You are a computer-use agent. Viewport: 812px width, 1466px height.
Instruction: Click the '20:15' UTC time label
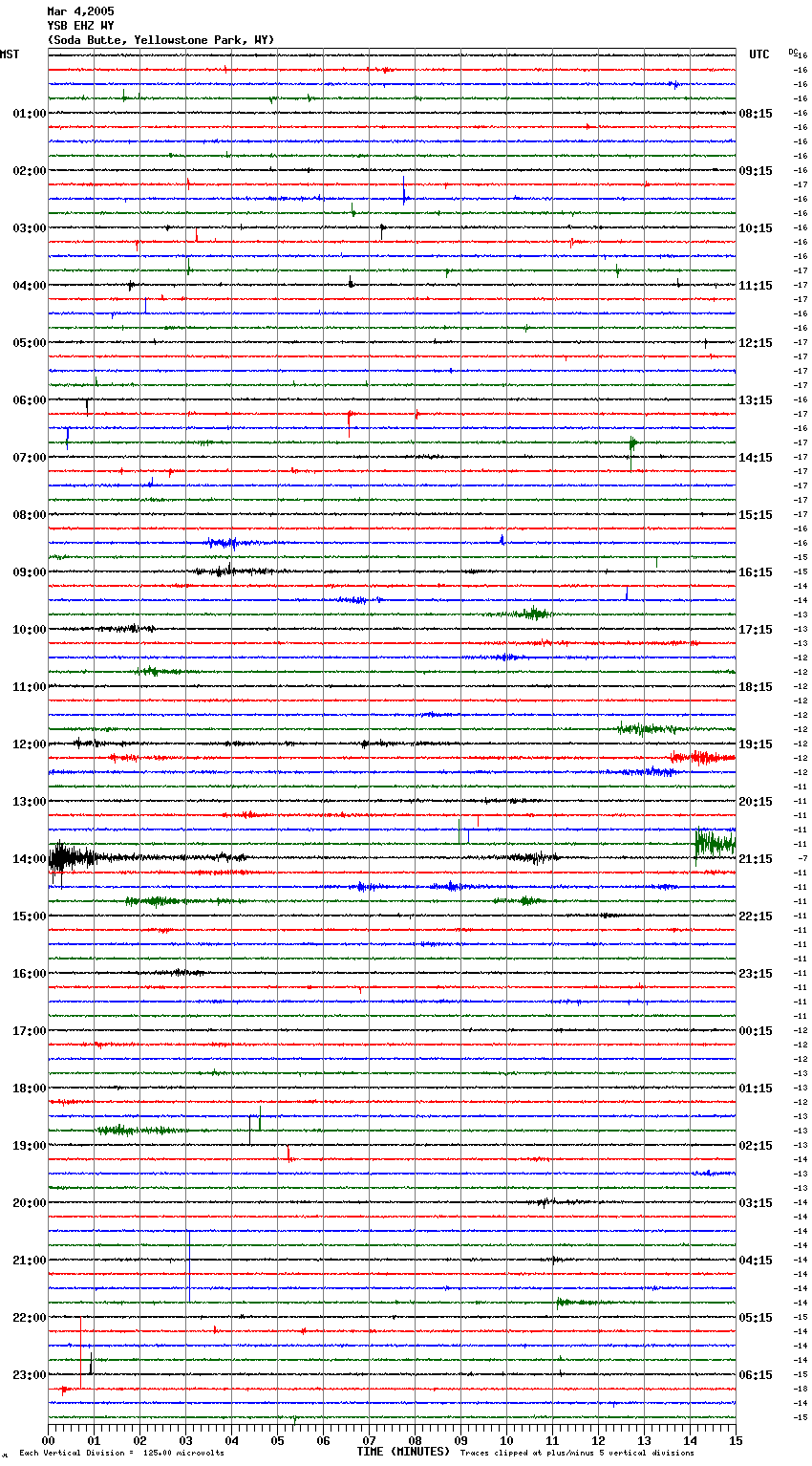[x=756, y=802]
